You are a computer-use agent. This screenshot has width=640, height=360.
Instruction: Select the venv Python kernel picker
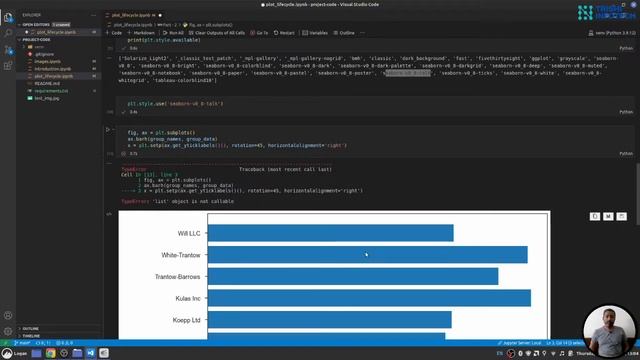pos(612,33)
